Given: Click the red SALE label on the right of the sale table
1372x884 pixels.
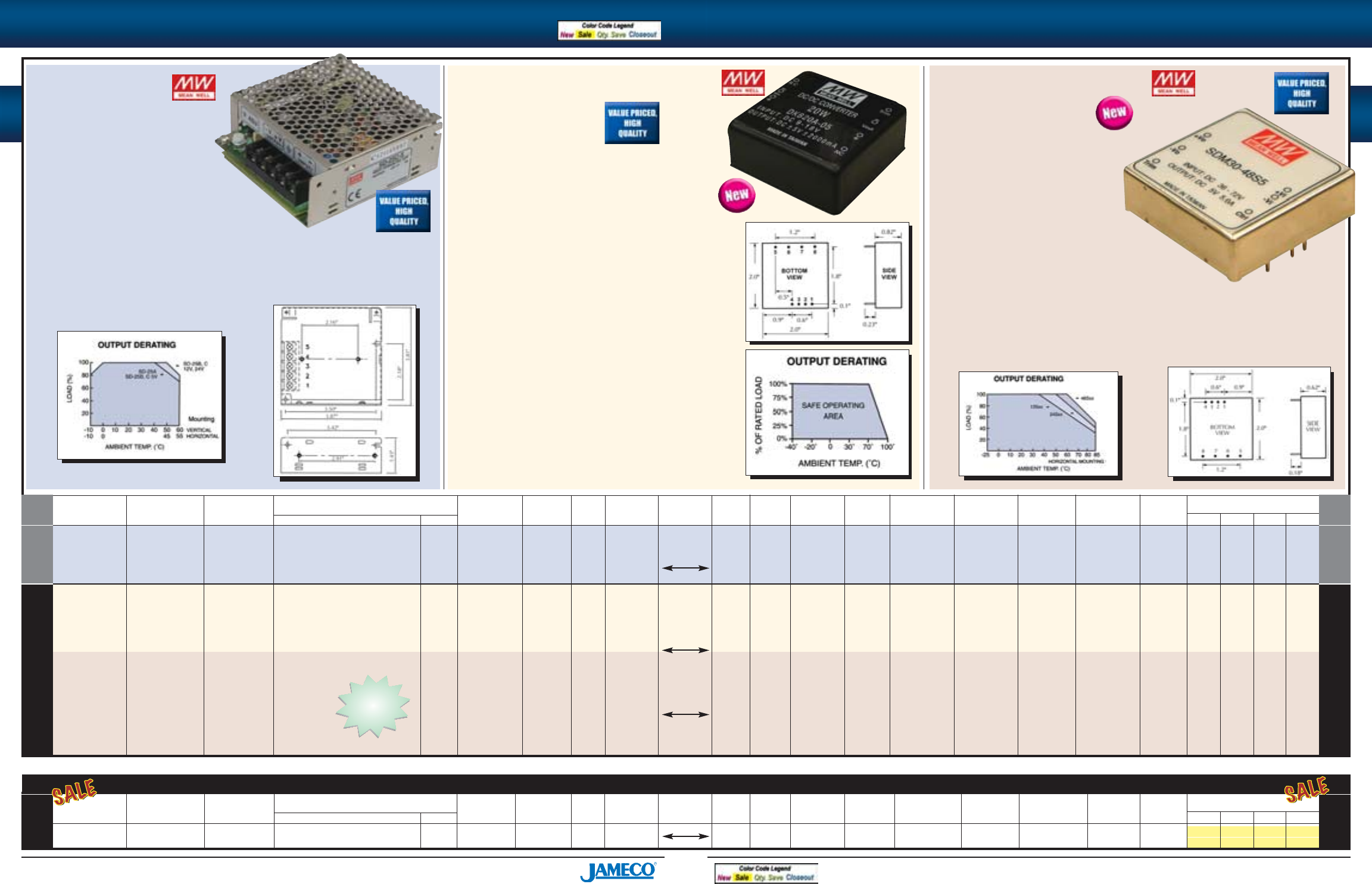Looking at the screenshot, I should pos(1306,789).
